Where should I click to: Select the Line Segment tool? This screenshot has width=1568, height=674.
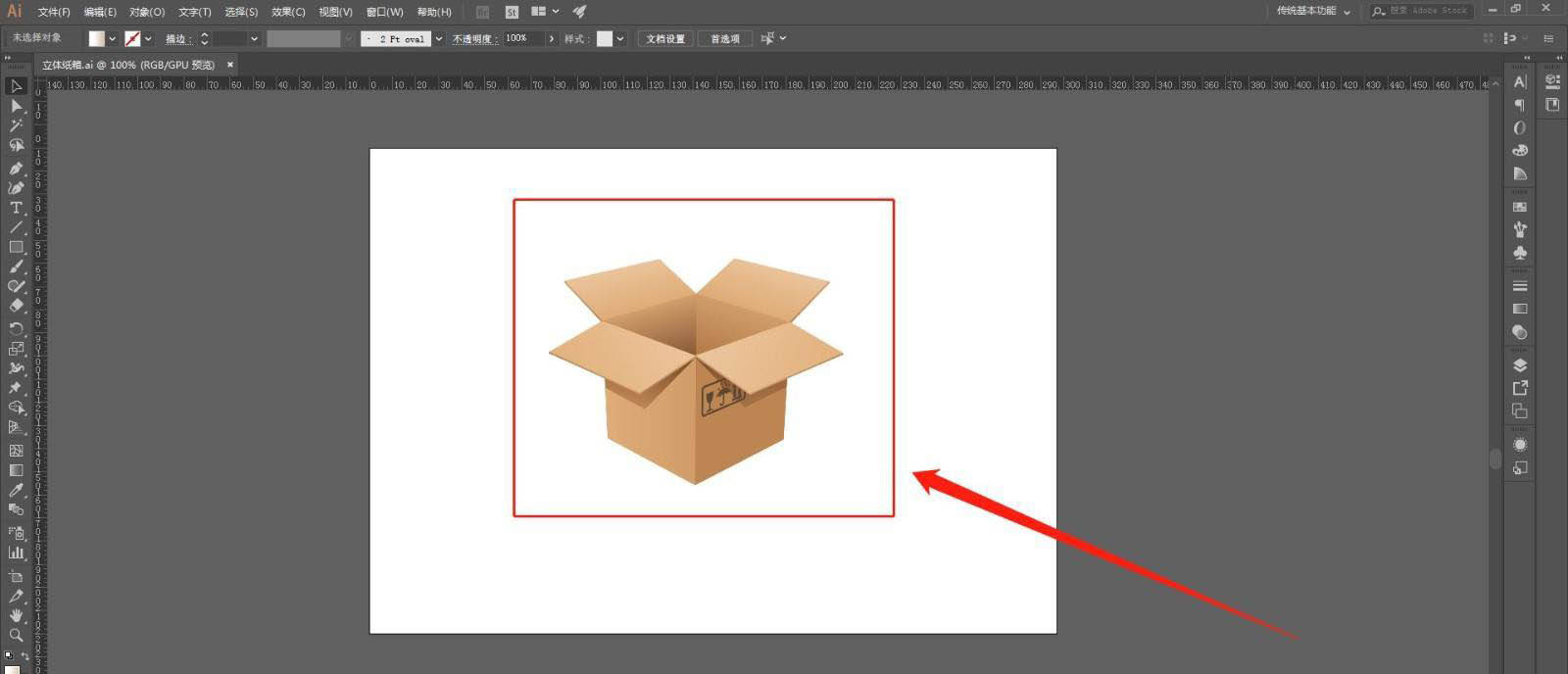click(16, 227)
